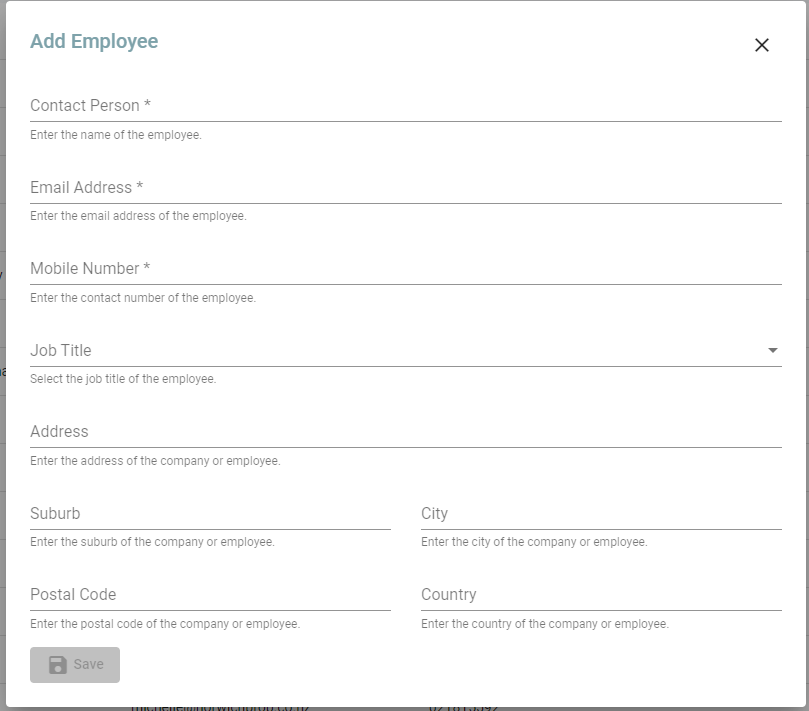Select the job title of the employee

click(400, 351)
